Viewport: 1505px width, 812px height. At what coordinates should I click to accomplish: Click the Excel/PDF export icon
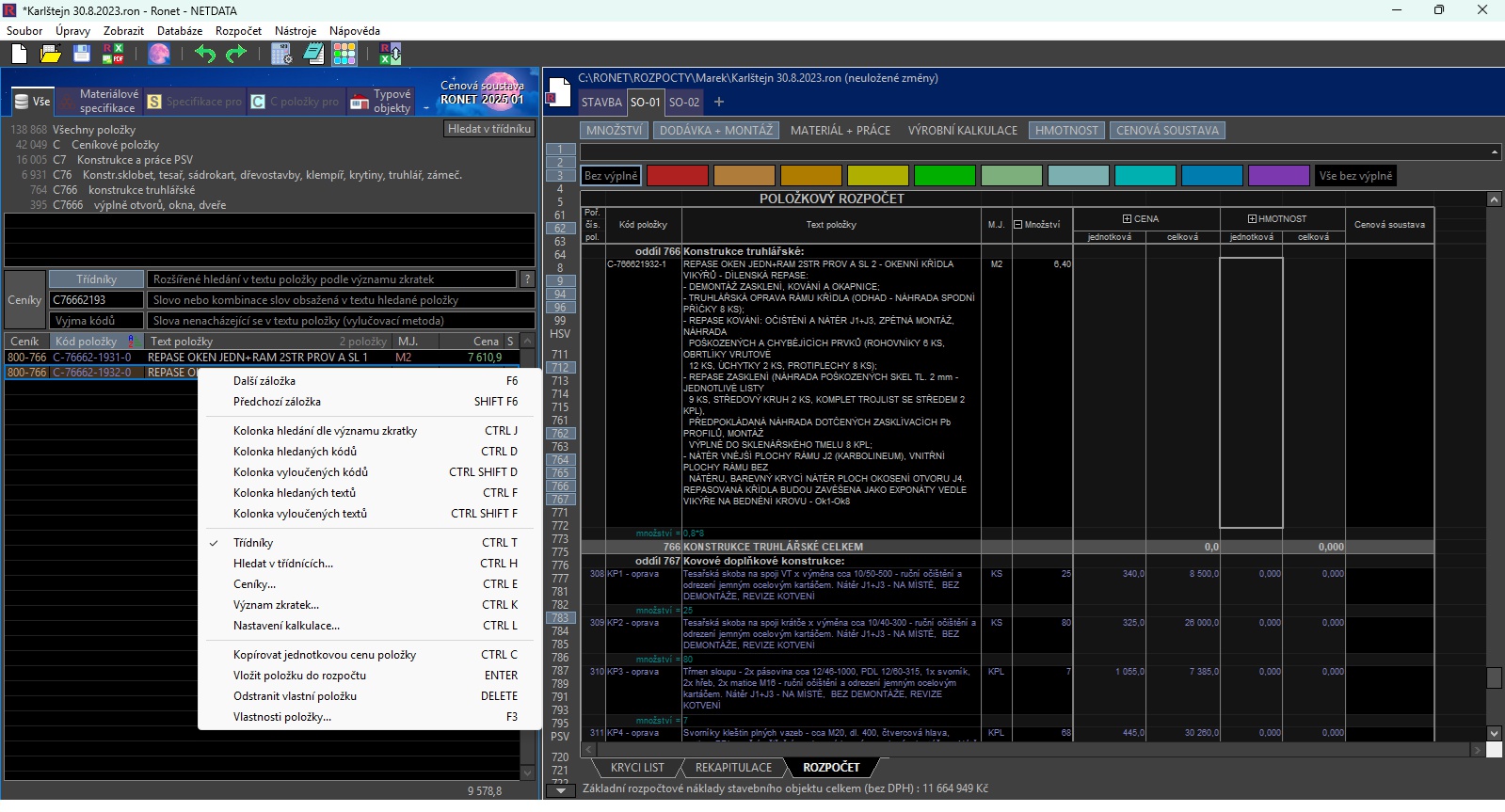tap(113, 54)
